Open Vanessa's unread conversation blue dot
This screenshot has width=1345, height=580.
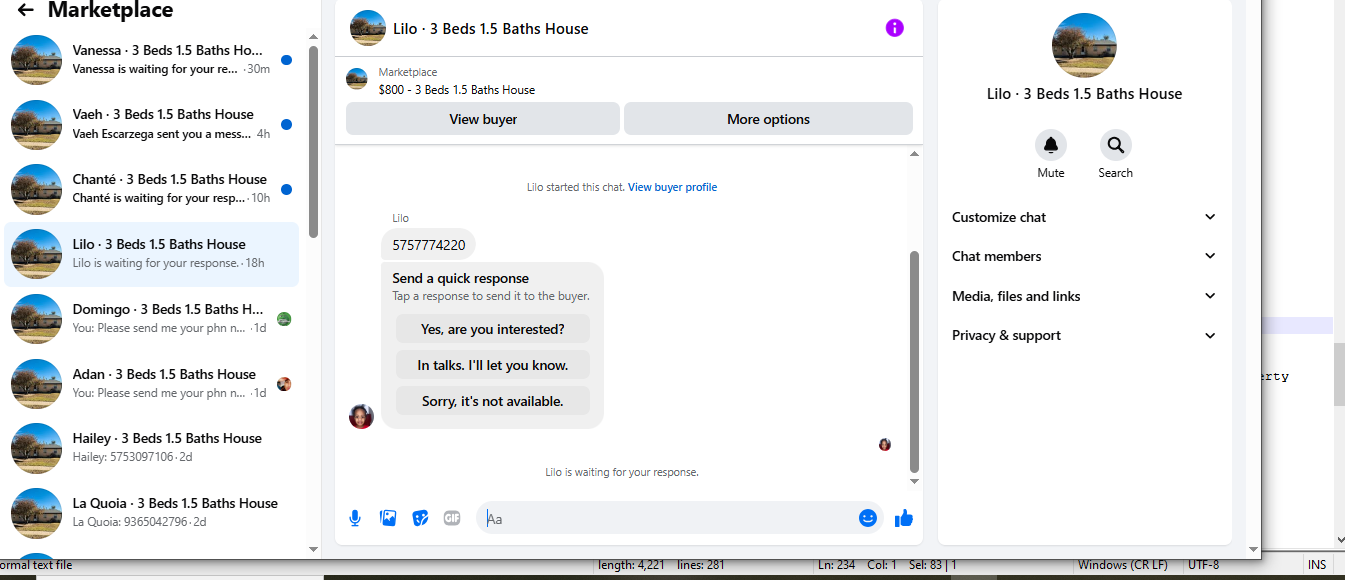point(287,60)
